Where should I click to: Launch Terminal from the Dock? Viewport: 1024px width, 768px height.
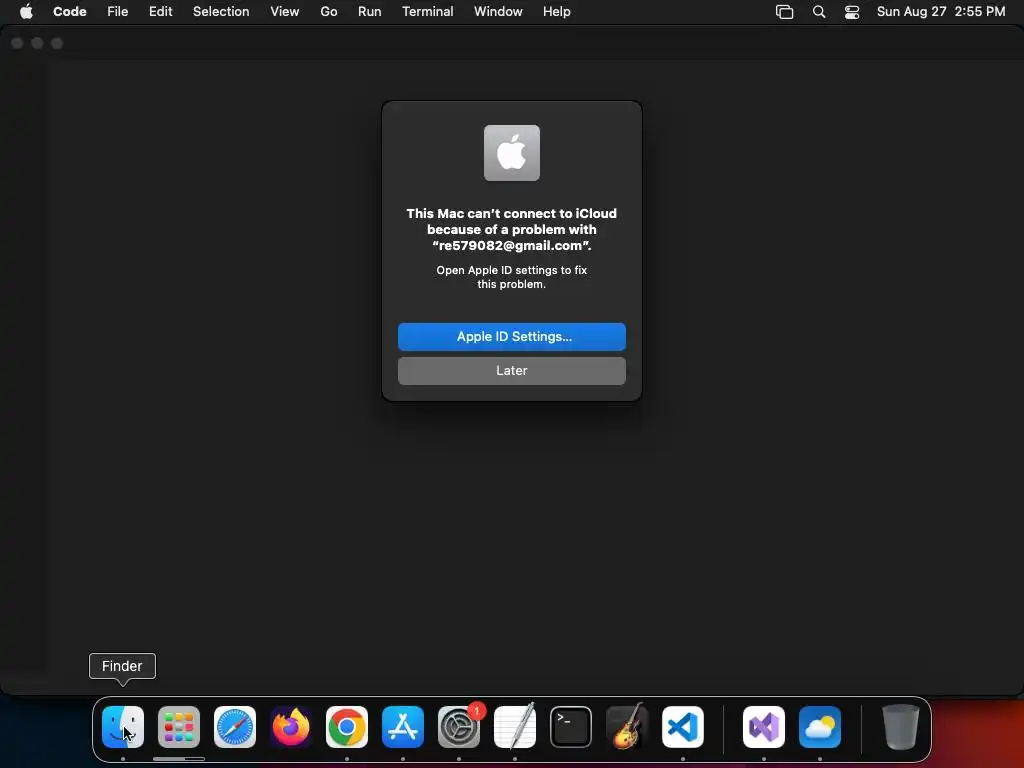coord(571,727)
